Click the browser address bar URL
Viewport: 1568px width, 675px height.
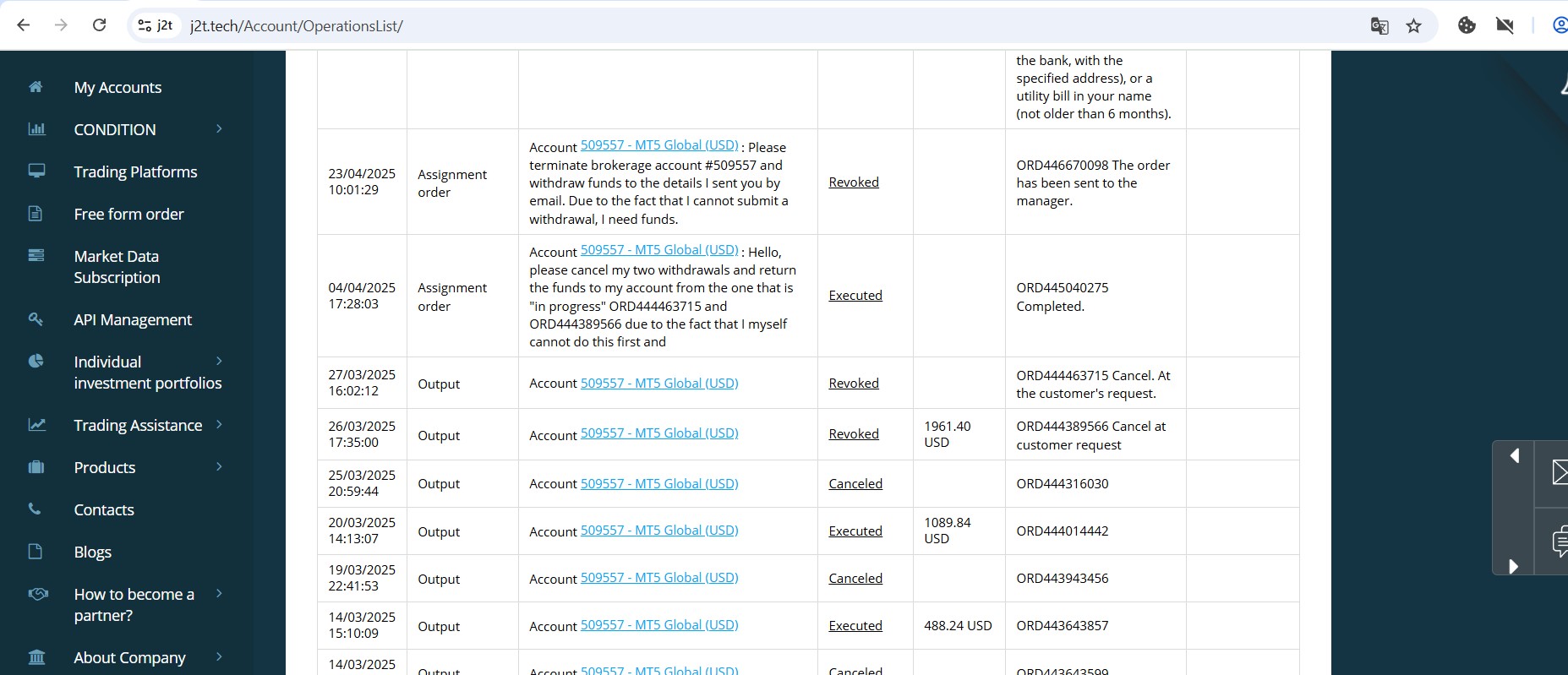pyautogui.click(x=296, y=26)
